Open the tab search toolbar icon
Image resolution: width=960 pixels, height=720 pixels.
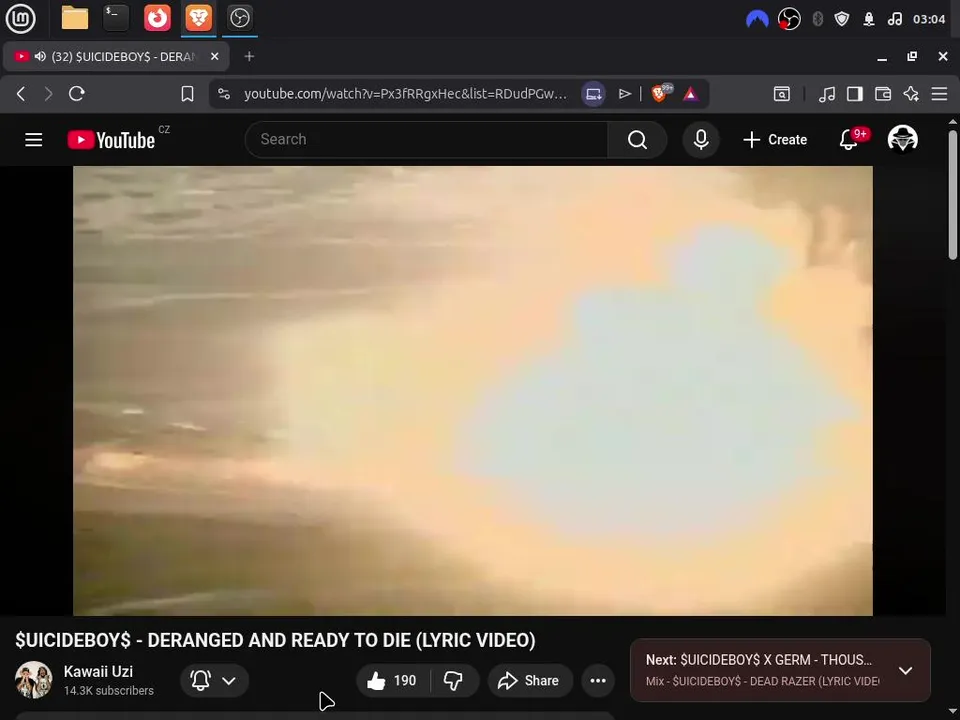(x=782, y=94)
